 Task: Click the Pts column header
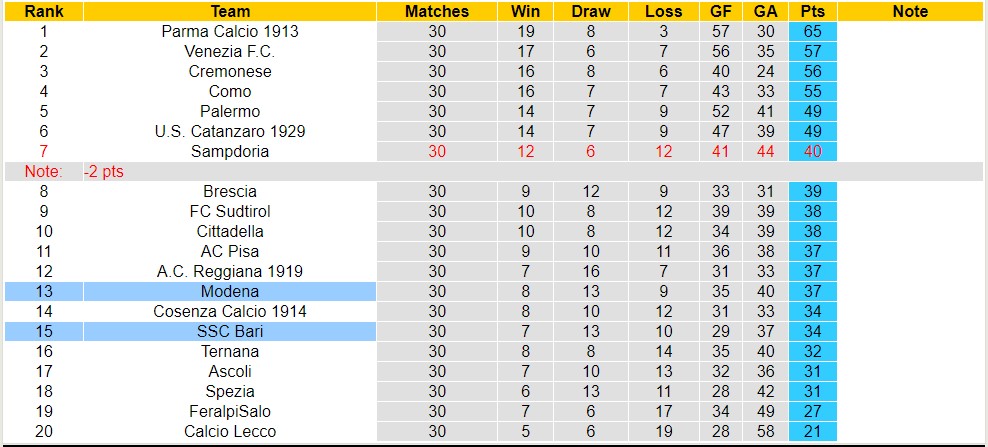812,11
